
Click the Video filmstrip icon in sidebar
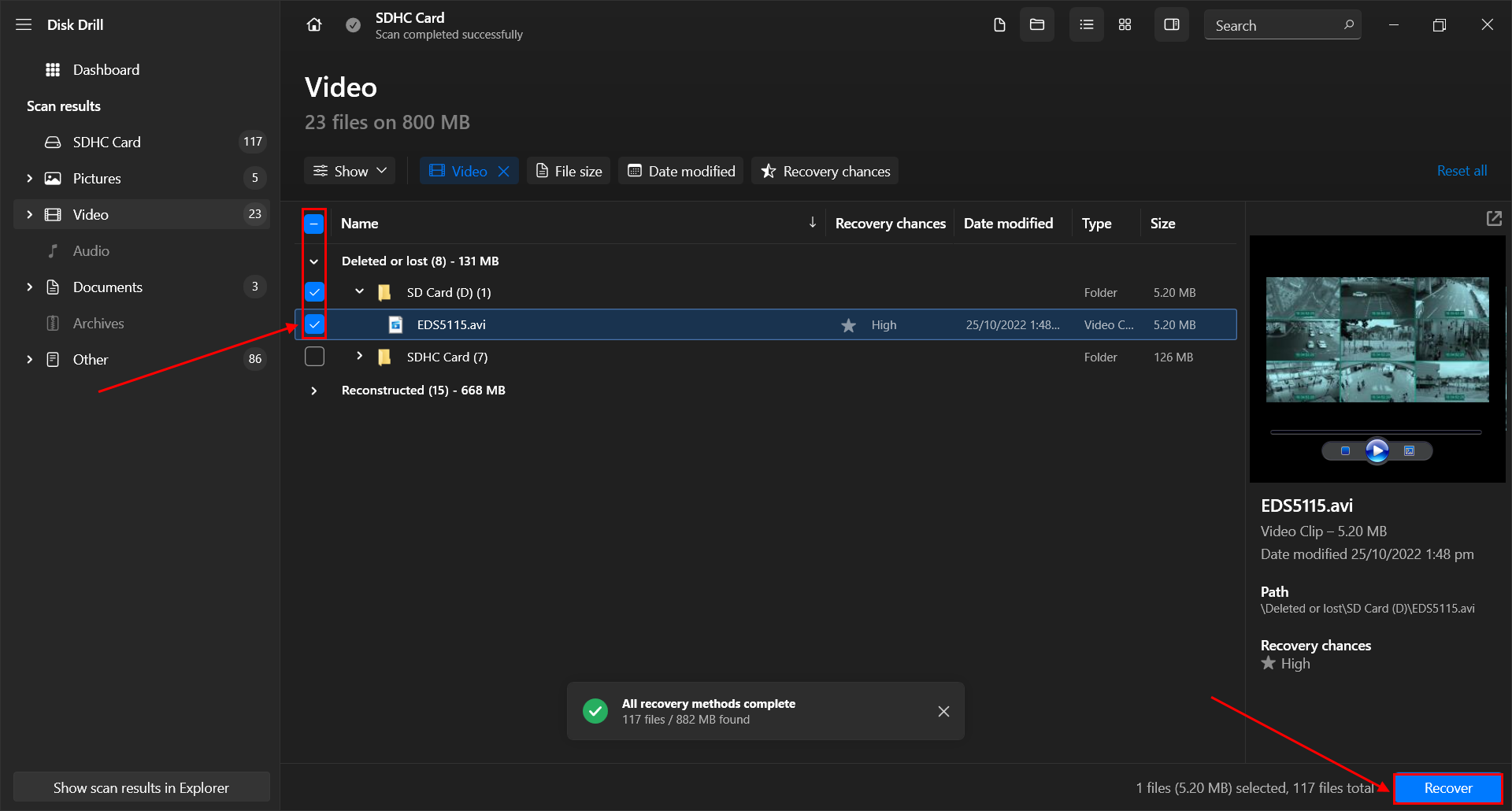tap(53, 215)
